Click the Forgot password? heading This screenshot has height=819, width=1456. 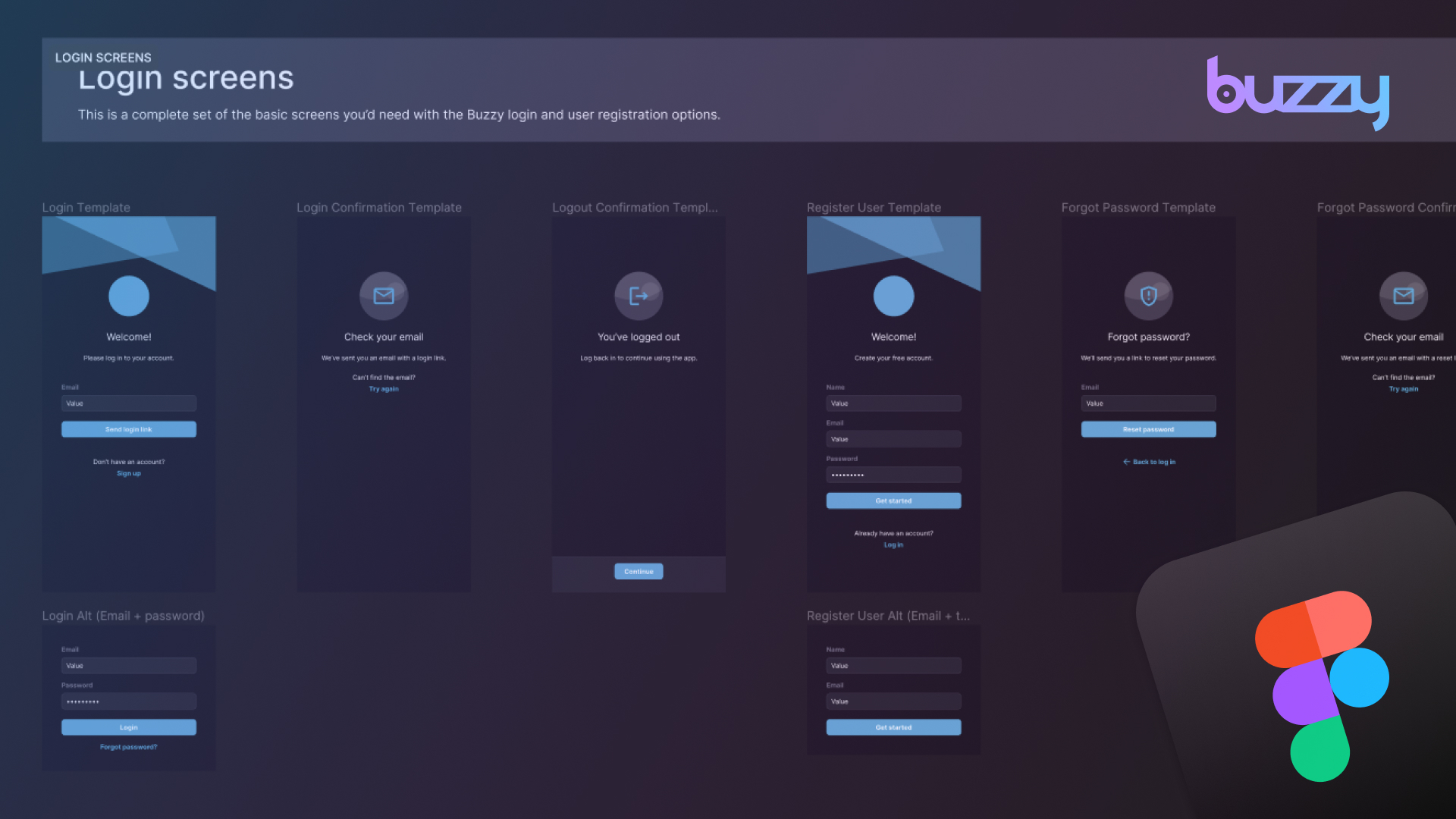(x=1148, y=337)
